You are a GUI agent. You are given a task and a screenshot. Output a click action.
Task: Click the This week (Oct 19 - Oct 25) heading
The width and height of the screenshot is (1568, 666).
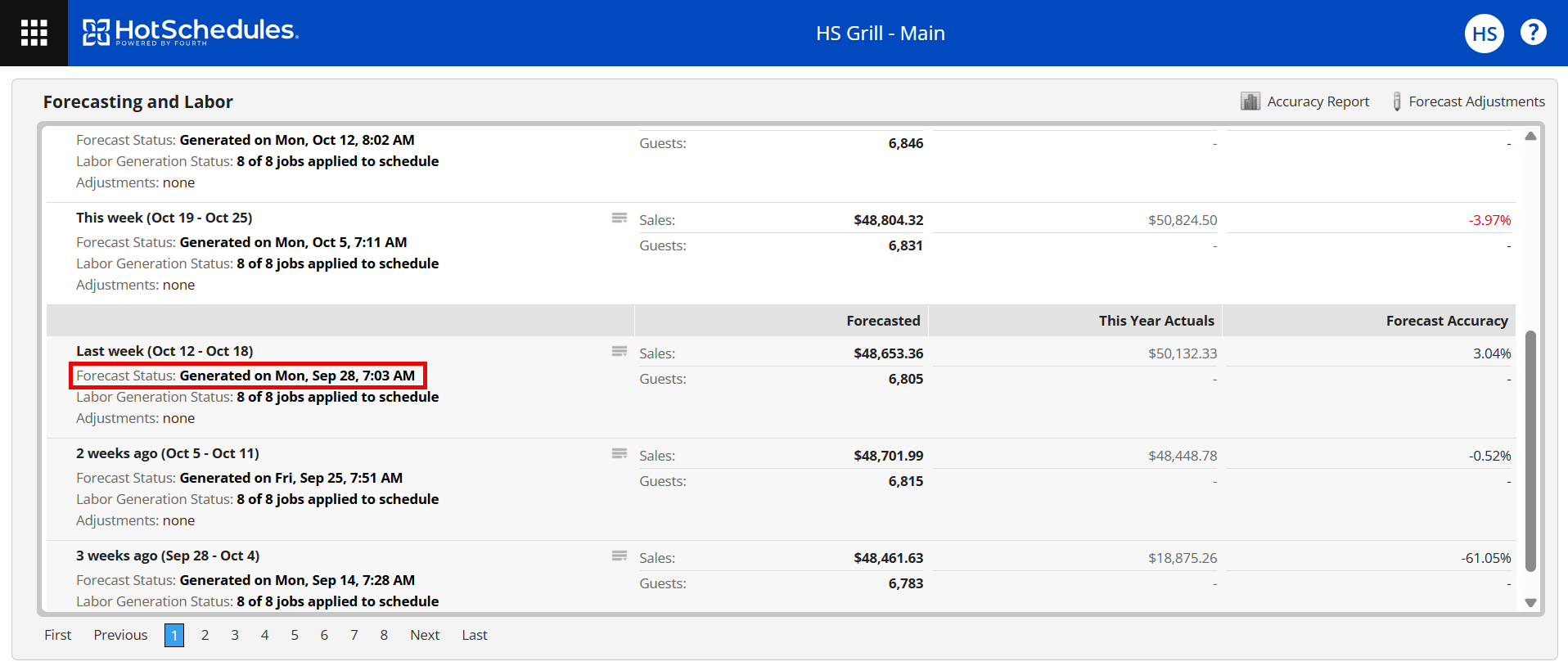[x=164, y=218]
